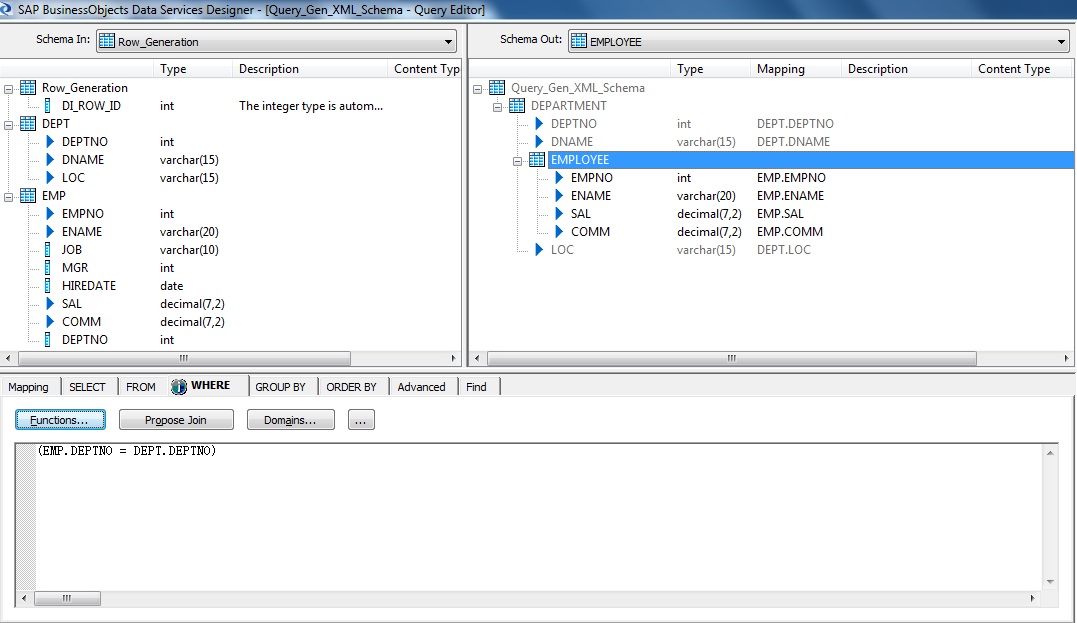Click the blue arrow icon beside input DNAME
The height and width of the screenshot is (623, 1077).
50,159
